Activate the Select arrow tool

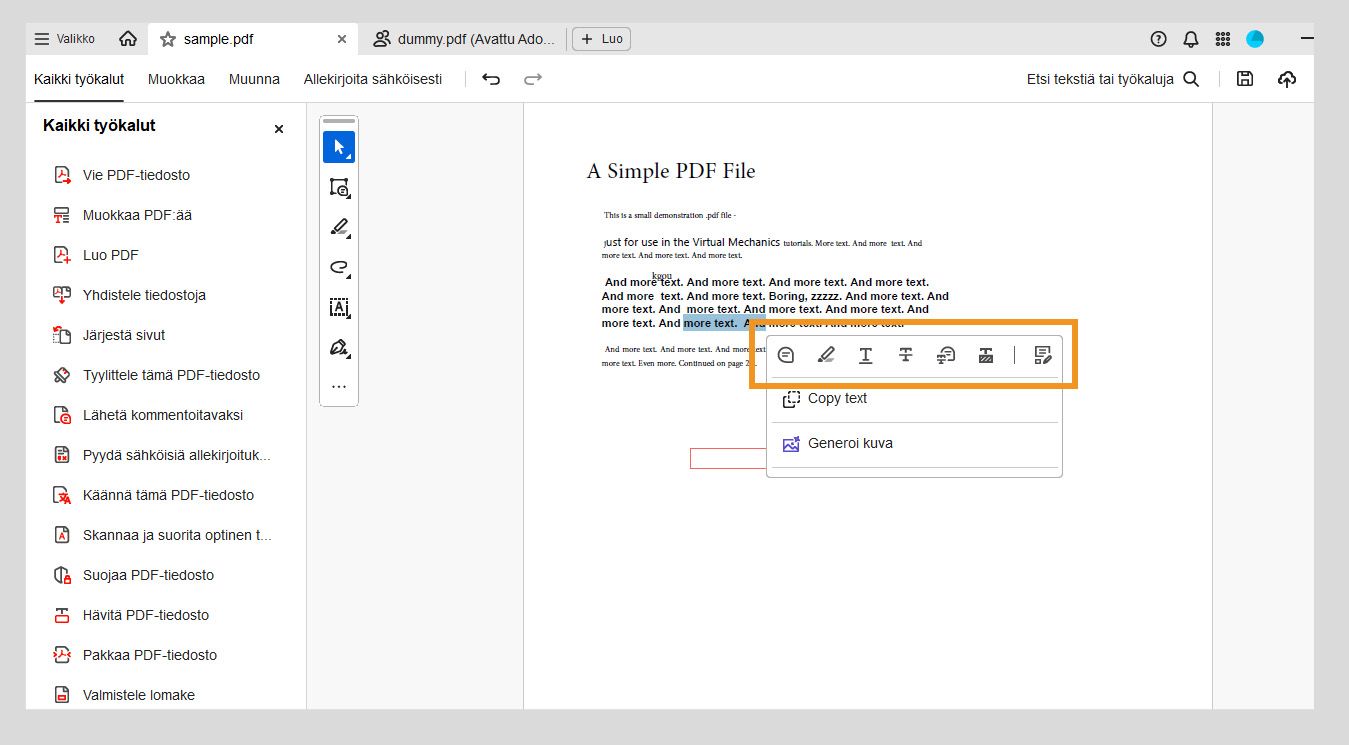pyautogui.click(x=339, y=147)
